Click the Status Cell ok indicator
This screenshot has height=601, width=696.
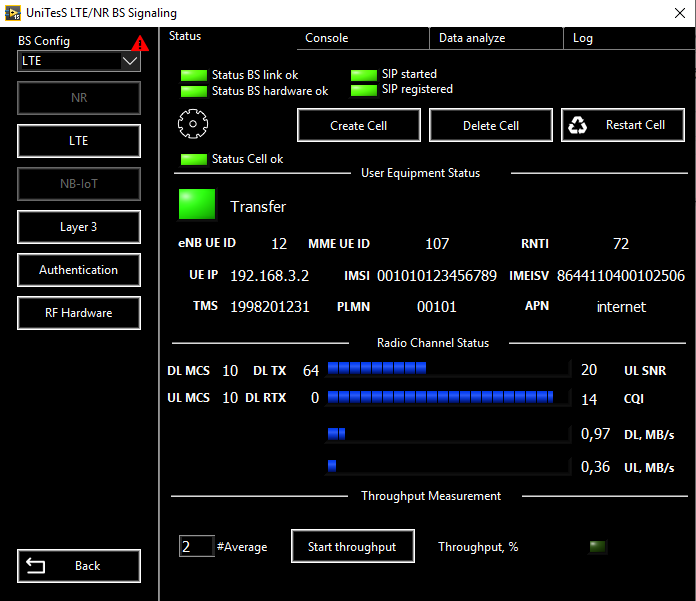tap(193, 160)
